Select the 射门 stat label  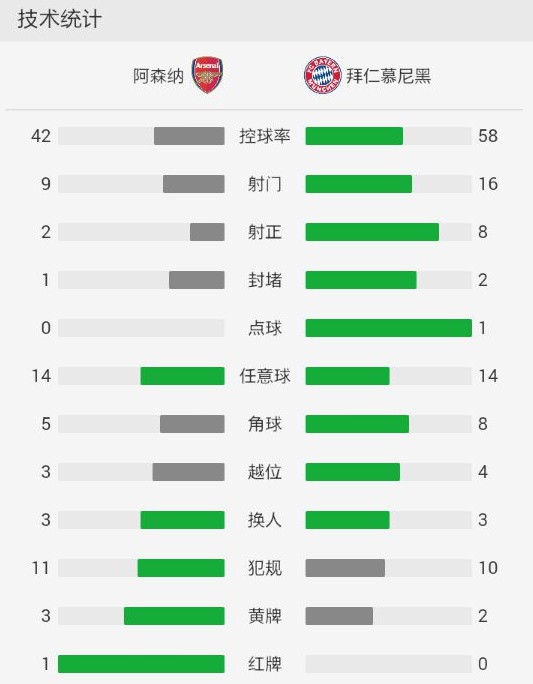click(265, 184)
